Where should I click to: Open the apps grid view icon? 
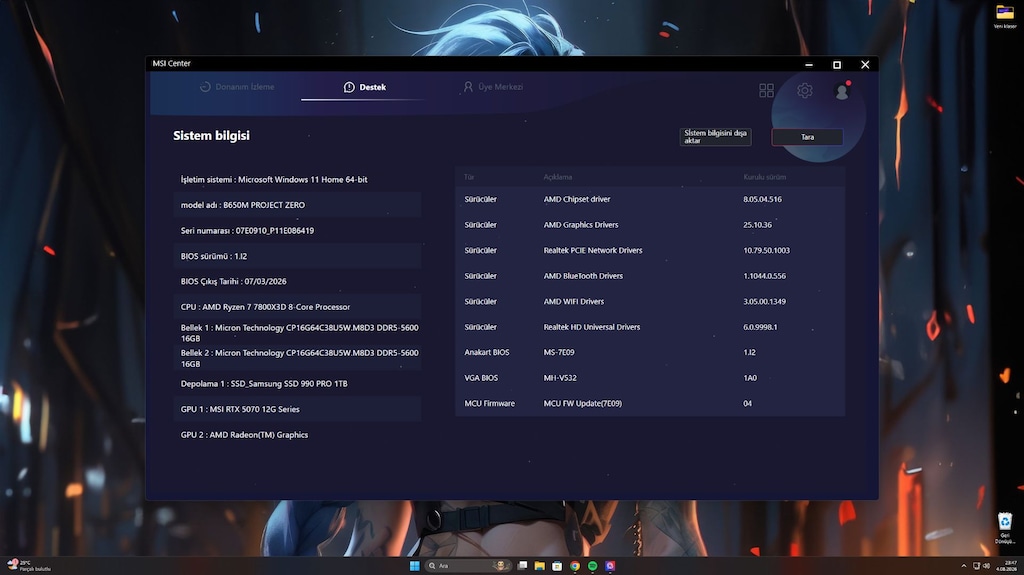click(x=767, y=90)
